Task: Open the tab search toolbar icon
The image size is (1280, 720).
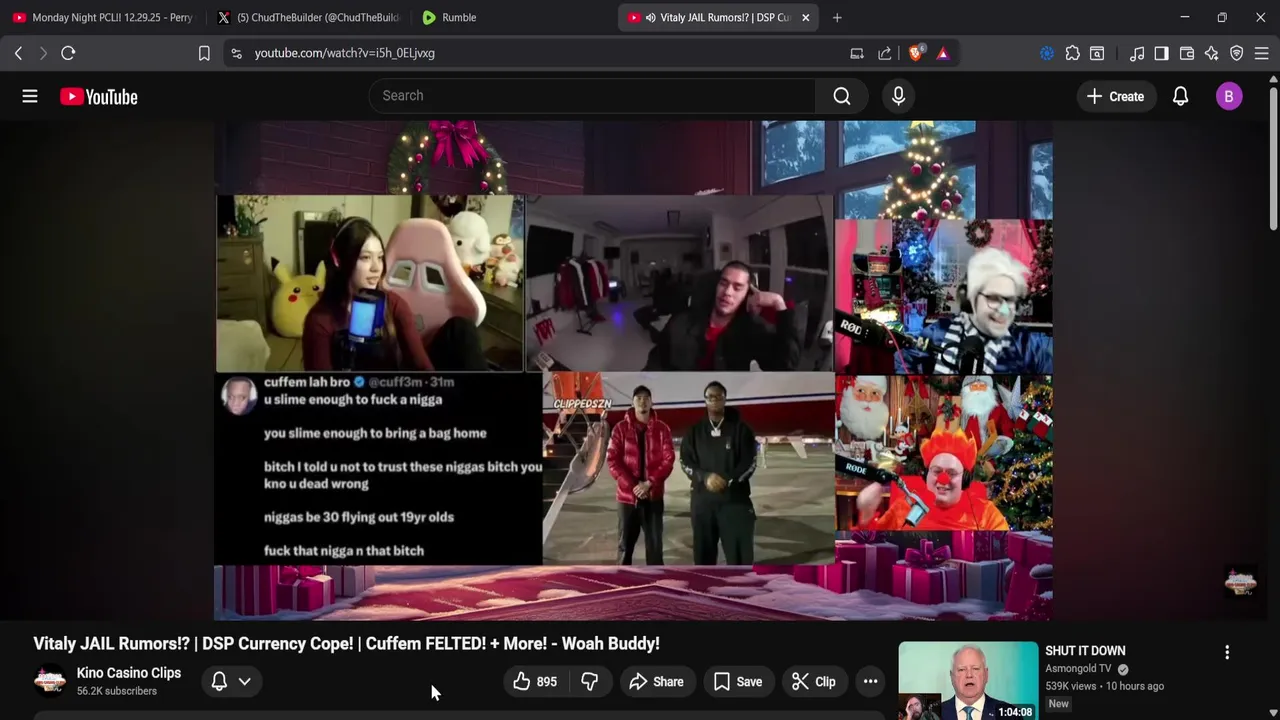Action: point(1097,53)
